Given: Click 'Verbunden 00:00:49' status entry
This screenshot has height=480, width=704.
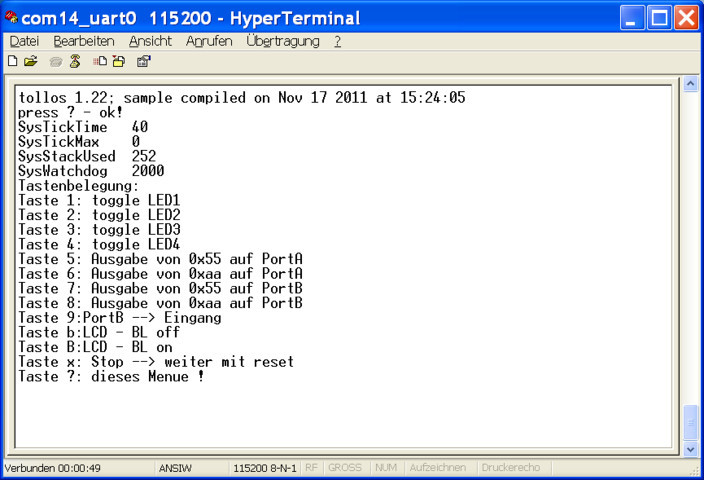Looking at the screenshot, I should (53, 468).
